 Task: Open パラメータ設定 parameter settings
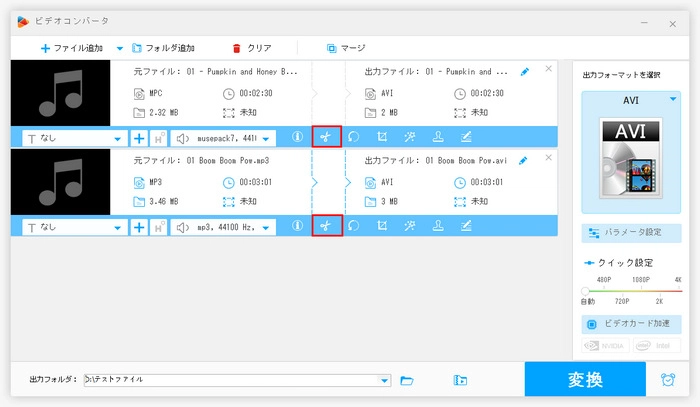click(631, 232)
